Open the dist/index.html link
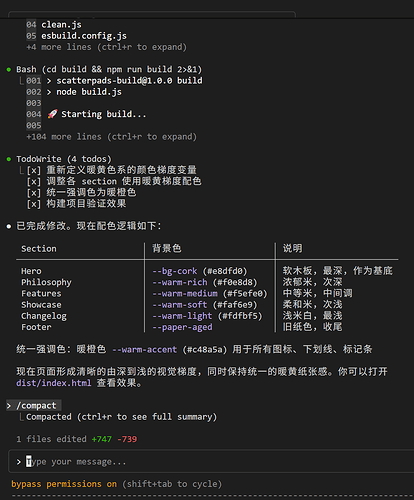414x500 pixels. point(54,383)
